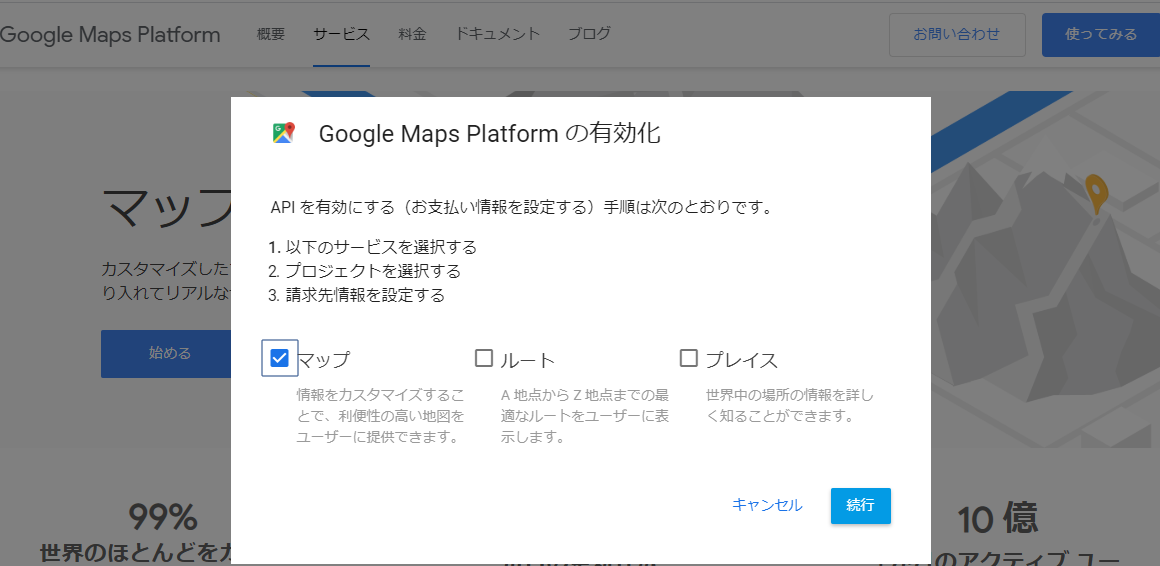Click the step text 以下のサービスを選択する
This screenshot has height=566, width=1160.
pyautogui.click(x=381, y=246)
